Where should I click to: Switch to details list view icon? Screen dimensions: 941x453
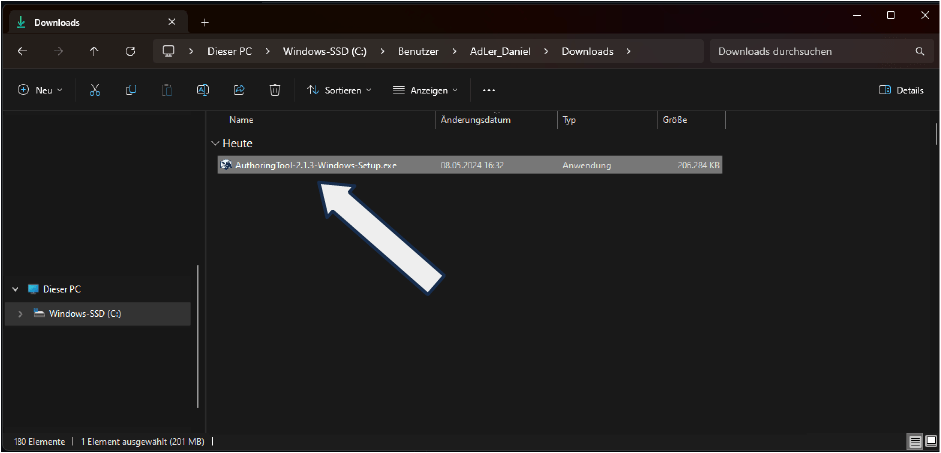[915, 441]
